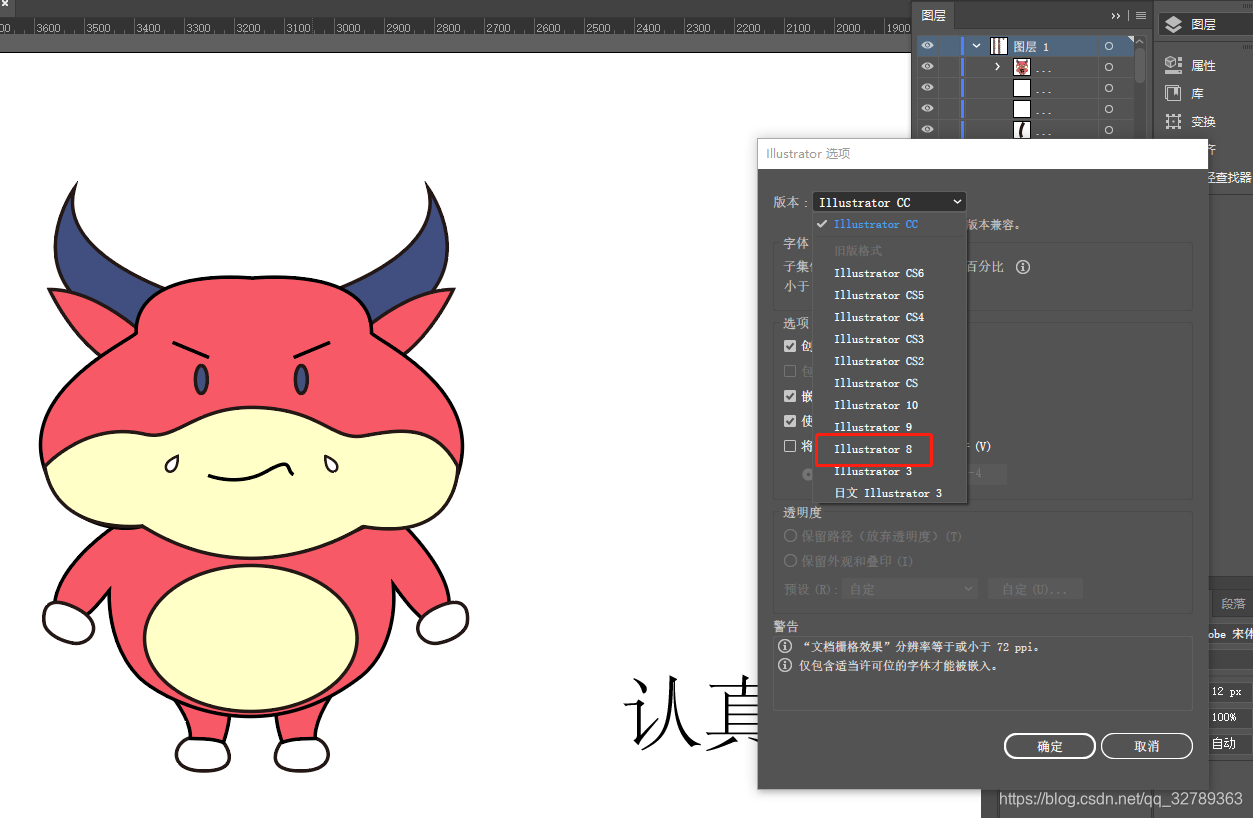1253x818 pixels.
Task: Select the 保留路径（放弃透明度） radio button
Action: [x=791, y=536]
